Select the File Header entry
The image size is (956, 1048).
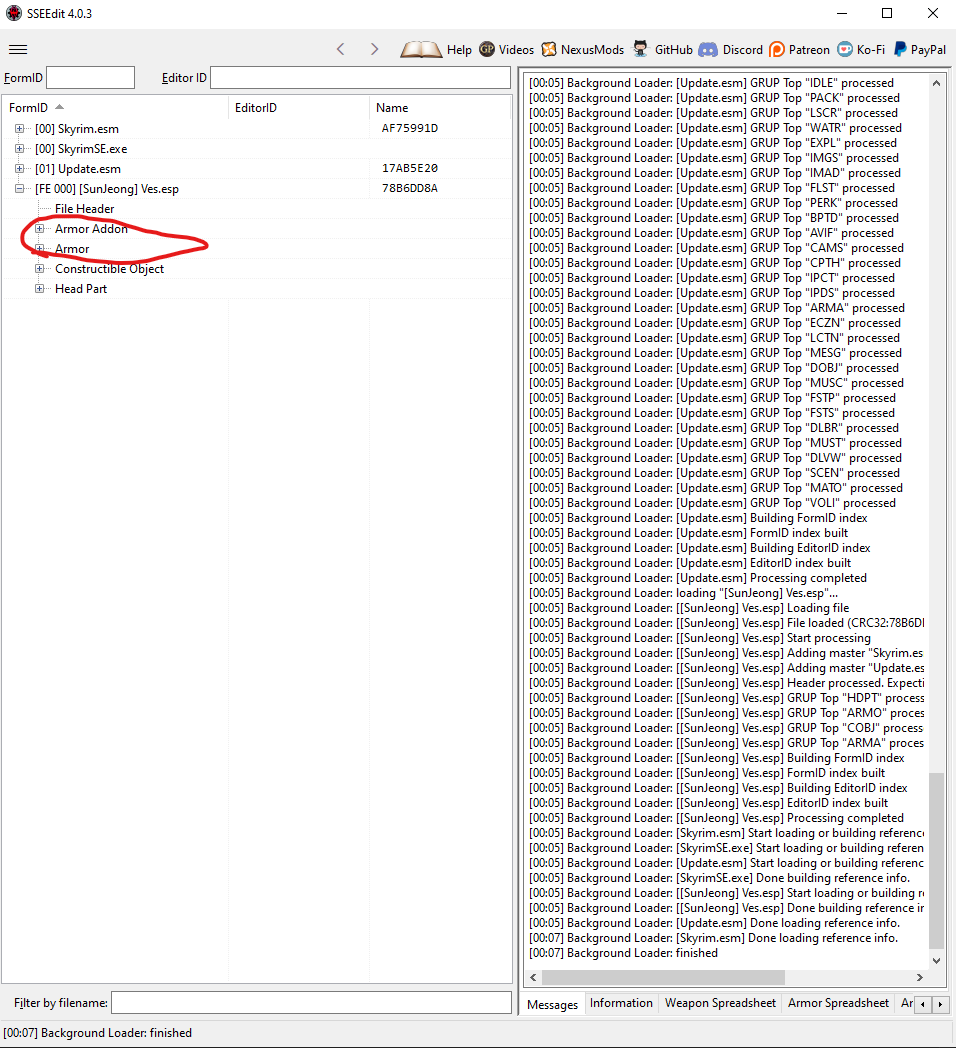(x=84, y=209)
